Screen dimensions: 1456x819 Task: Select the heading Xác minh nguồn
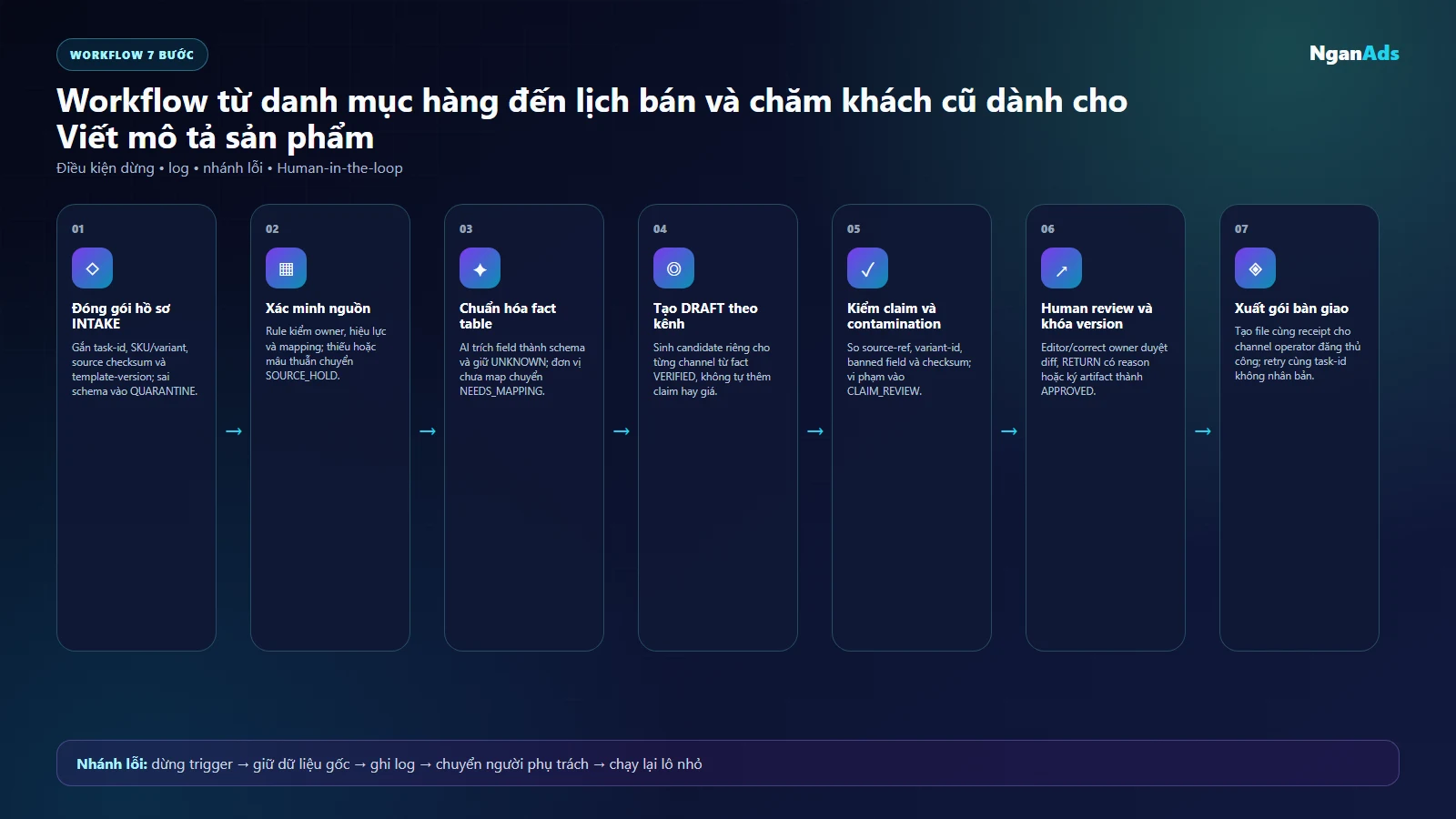[318, 308]
